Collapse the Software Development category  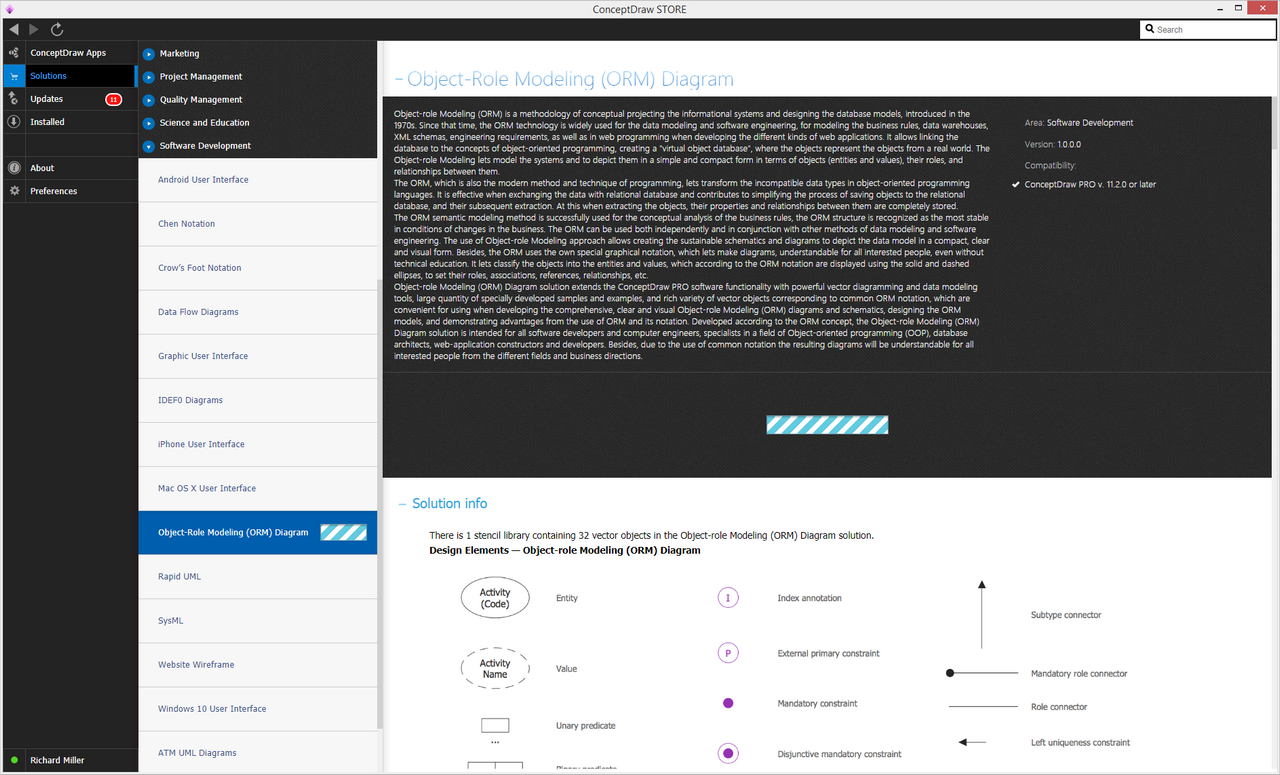[x=149, y=146]
